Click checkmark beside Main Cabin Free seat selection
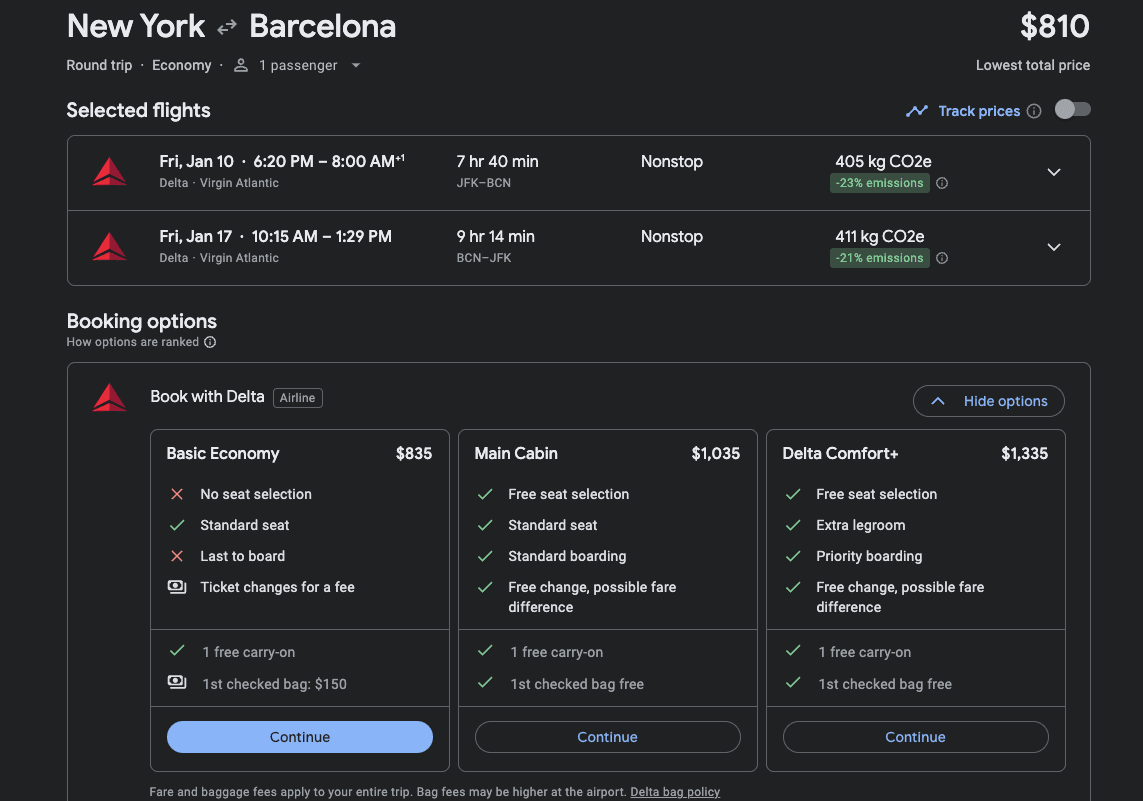1143x801 pixels. pyautogui.click(x=485, y=494)
